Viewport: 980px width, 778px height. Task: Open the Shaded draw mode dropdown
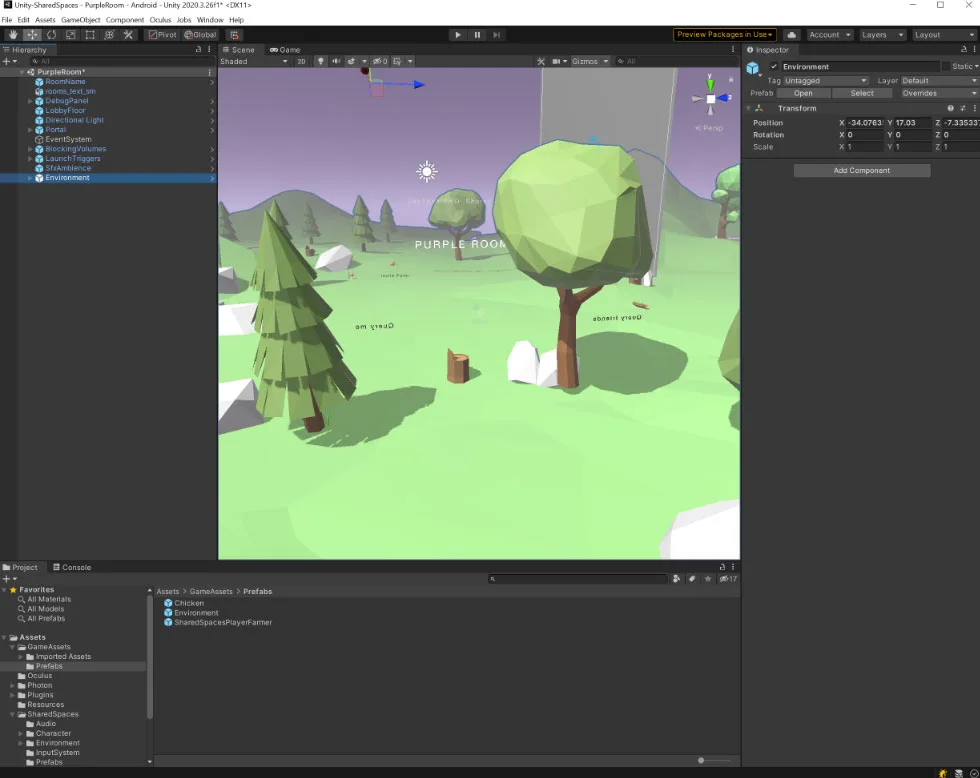pos(254,61)
